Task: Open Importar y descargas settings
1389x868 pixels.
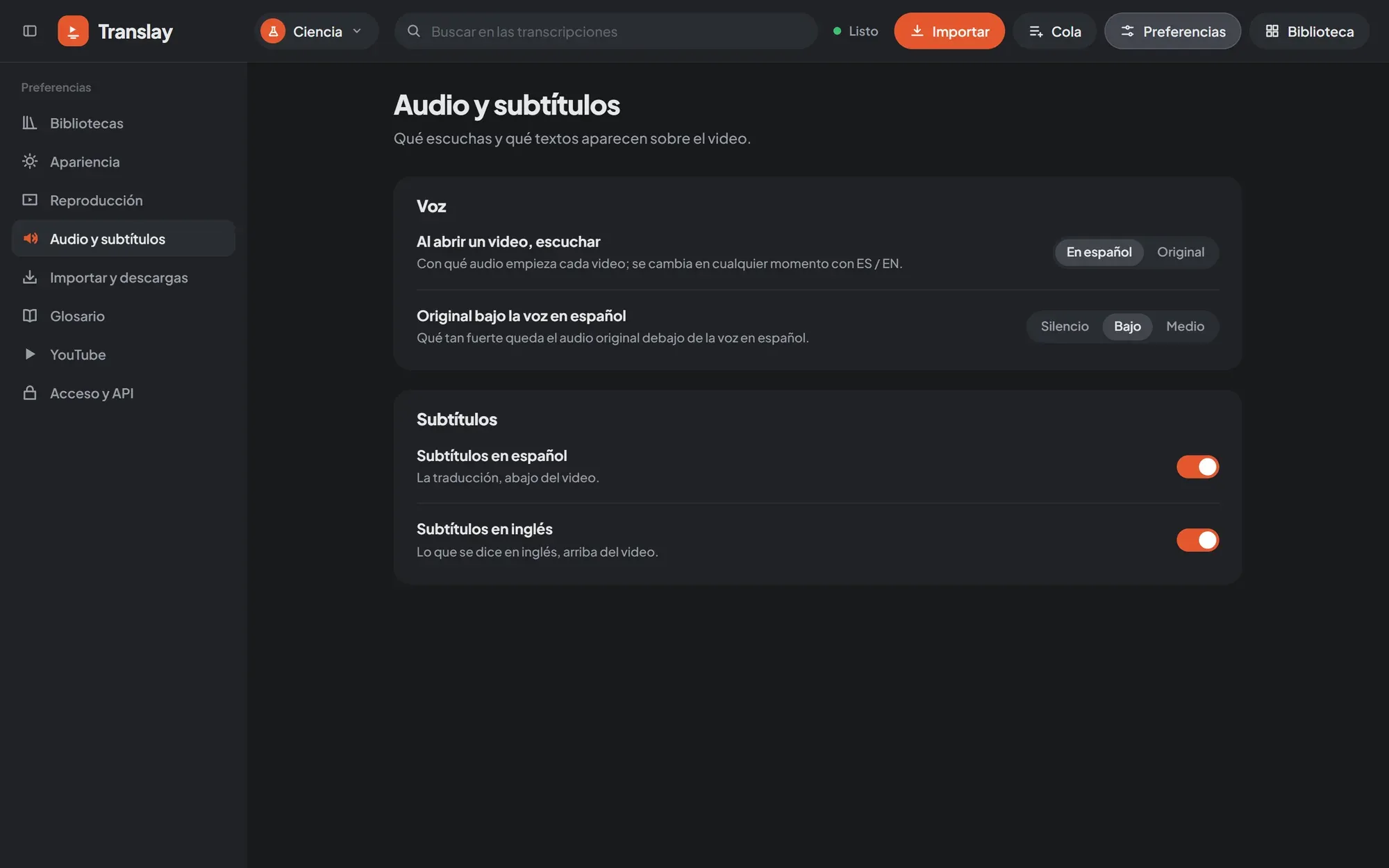Action: coord(124,278)
